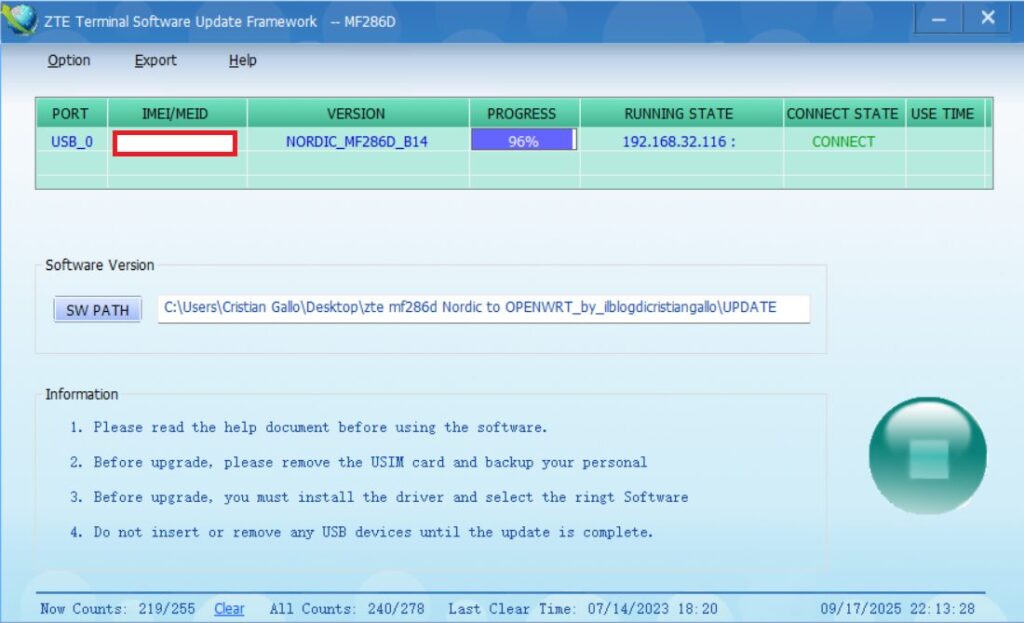1024x623 pixels.
Task: Click the Clear counts link
Action: [x=229, y=609]
